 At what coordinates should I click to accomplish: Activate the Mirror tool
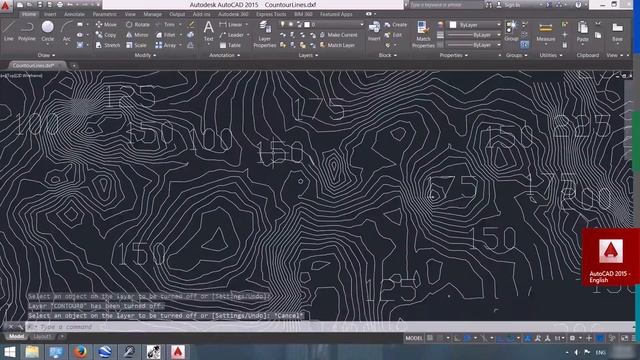pyautogui.click(x=138, y=35)
